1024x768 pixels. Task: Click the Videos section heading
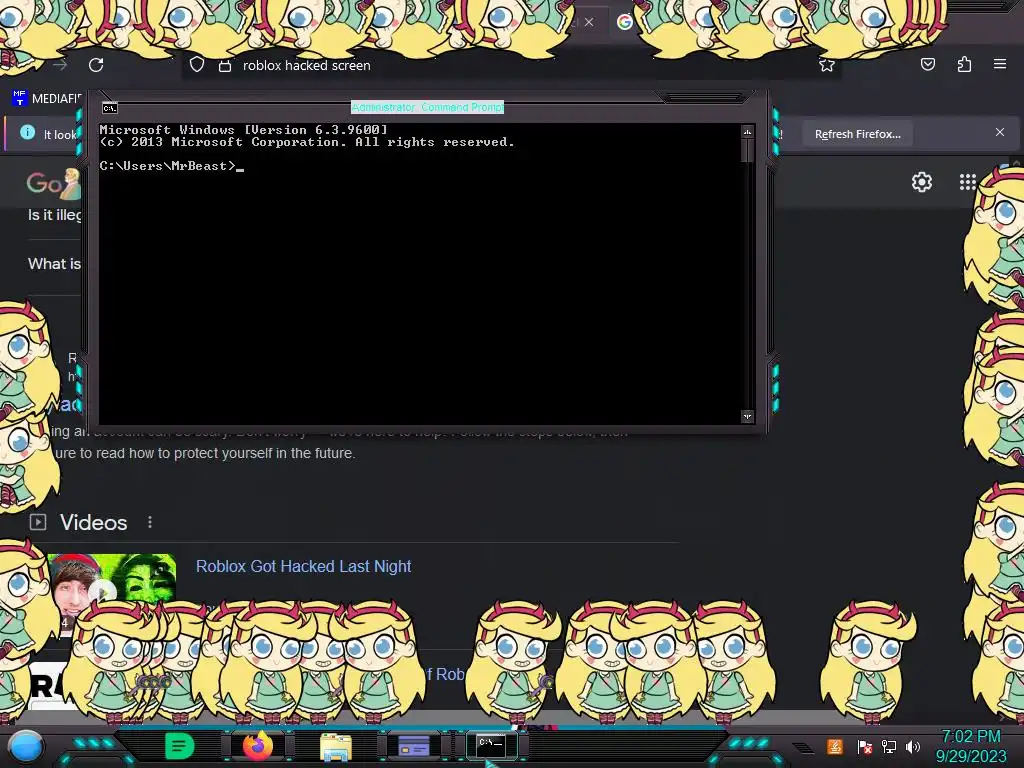(93, 522)
